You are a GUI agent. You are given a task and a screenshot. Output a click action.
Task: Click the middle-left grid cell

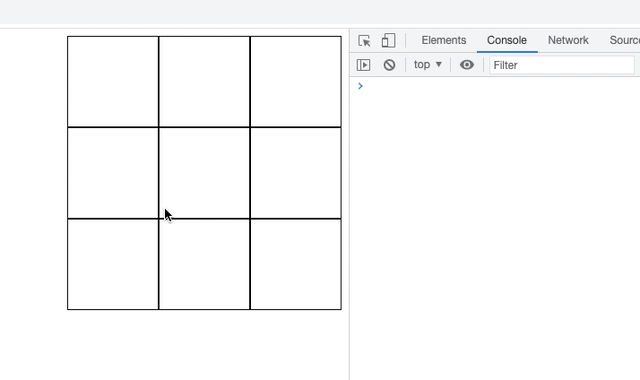pyautogui.click(x=113, y=173)
